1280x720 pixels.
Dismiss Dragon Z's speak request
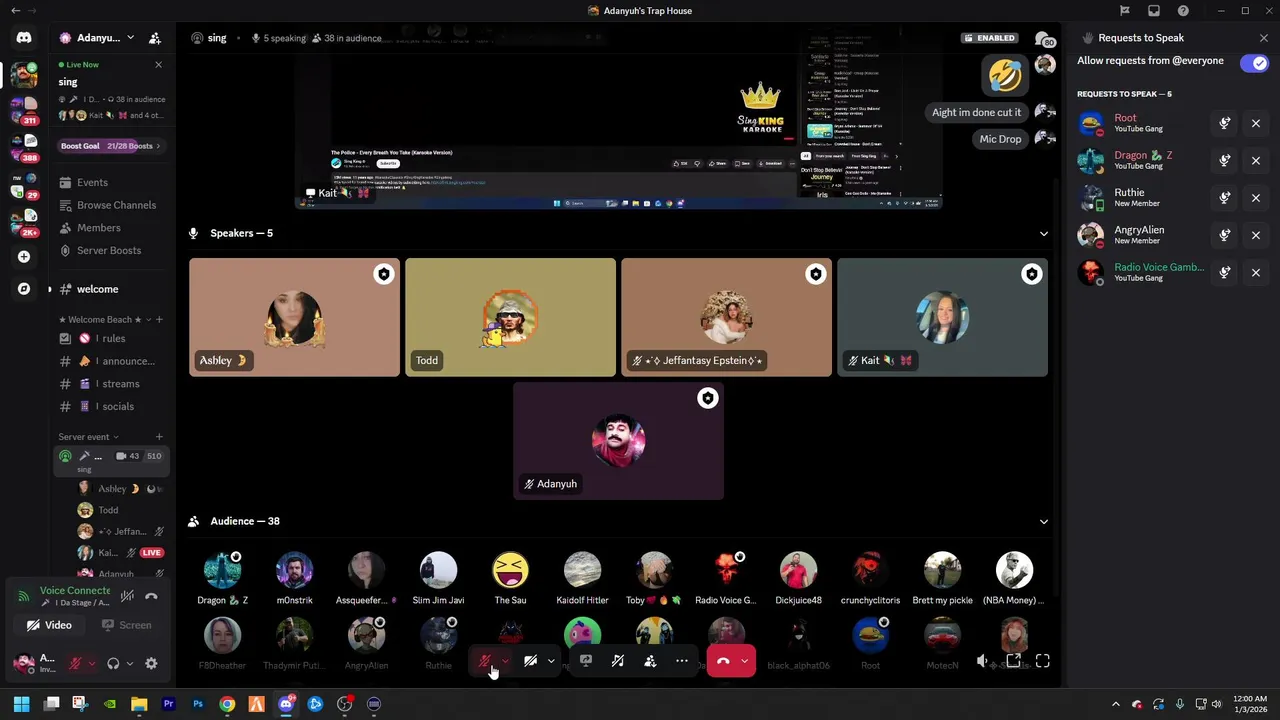1256,161
